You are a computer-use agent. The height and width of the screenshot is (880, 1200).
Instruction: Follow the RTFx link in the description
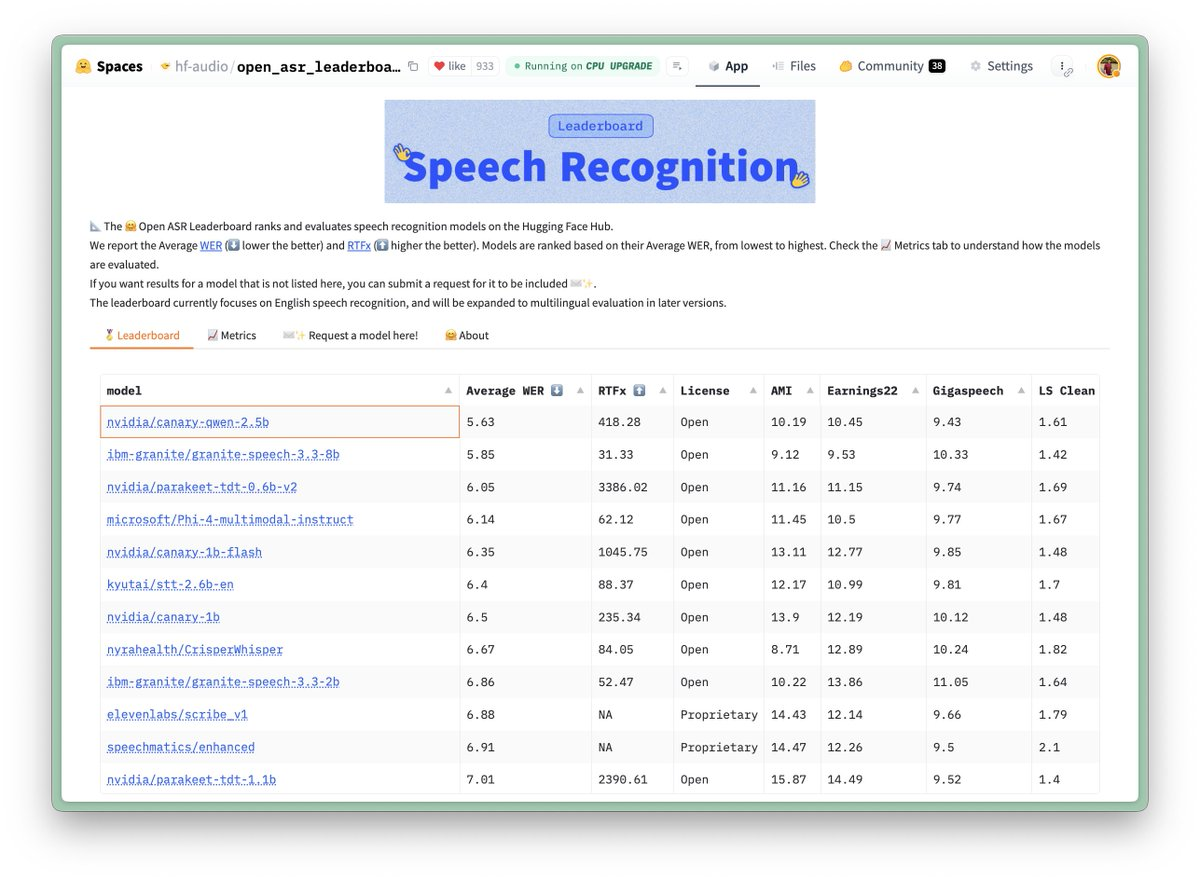click(x=359, y=245)
